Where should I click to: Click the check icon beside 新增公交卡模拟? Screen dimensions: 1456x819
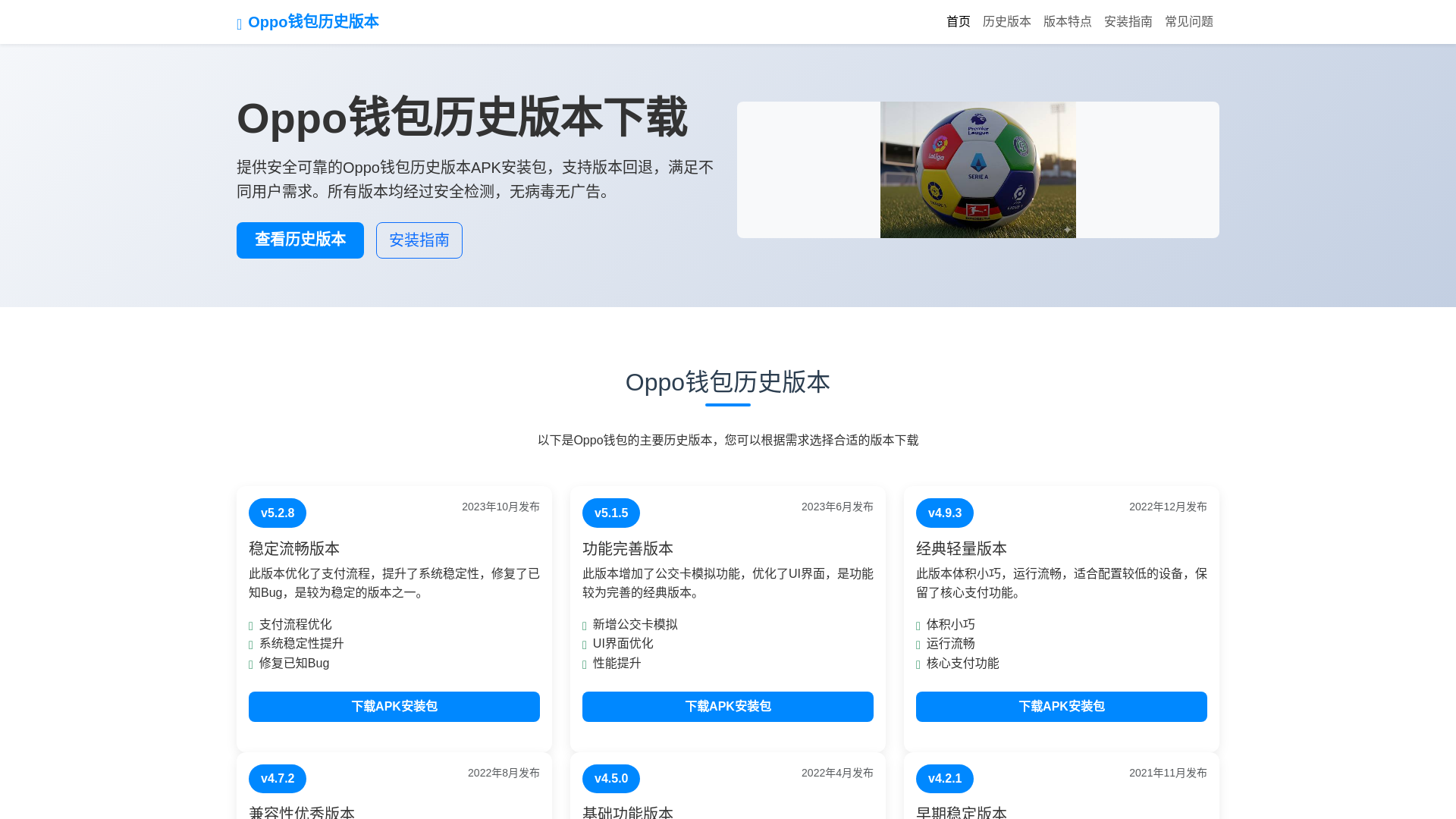pos(585,626)
